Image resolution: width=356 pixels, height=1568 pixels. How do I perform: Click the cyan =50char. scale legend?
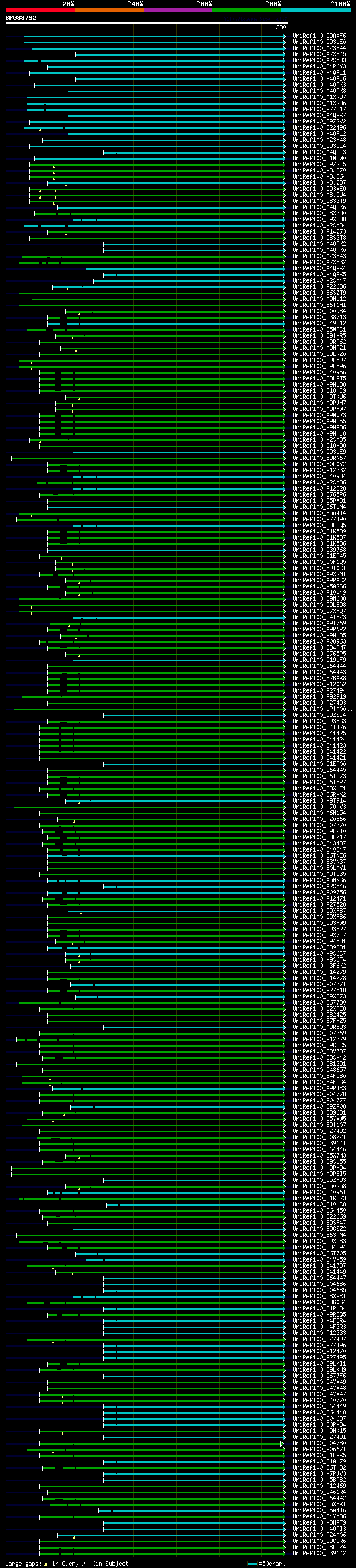pos(265,1564)
